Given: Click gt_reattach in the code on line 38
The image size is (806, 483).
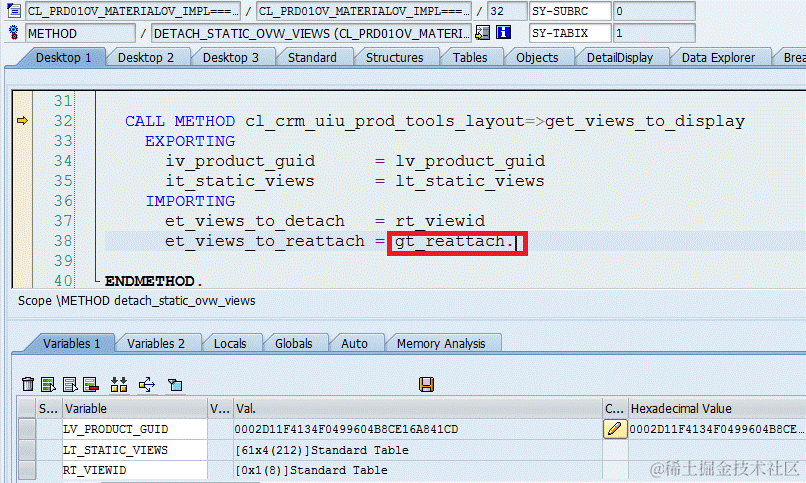Looking at the screenshot, I should click(x=450, y=241).
